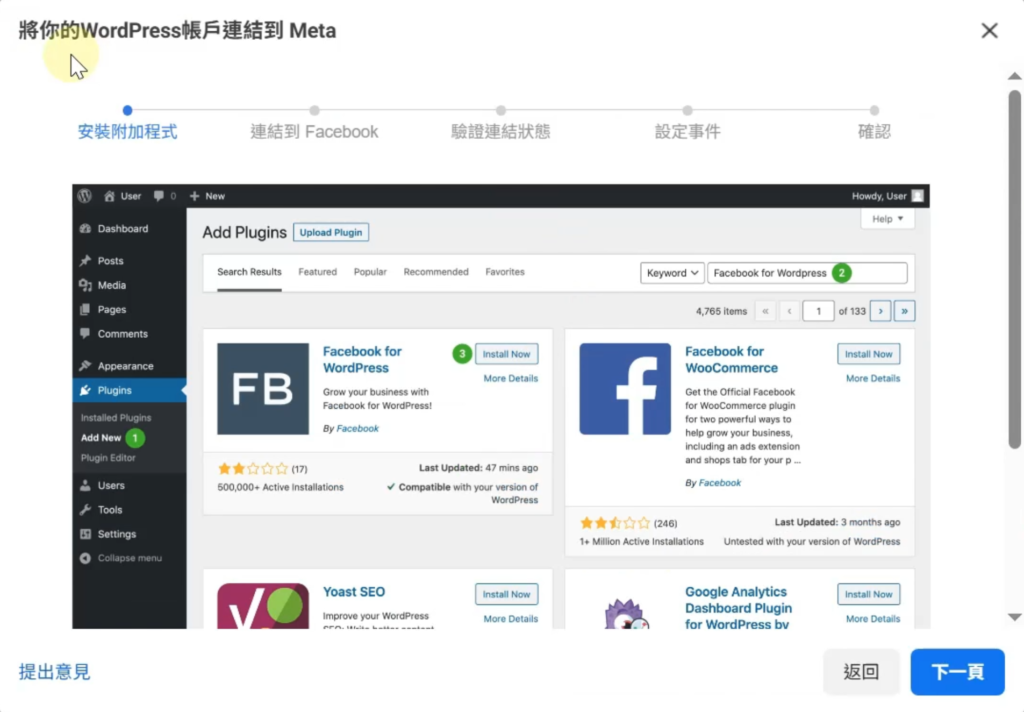Viewport: 1024px width, 712px height.
Task: Click the Facebook for WordPress FB plugin icon
Action: pyautogui.click(x=263, y=389)
